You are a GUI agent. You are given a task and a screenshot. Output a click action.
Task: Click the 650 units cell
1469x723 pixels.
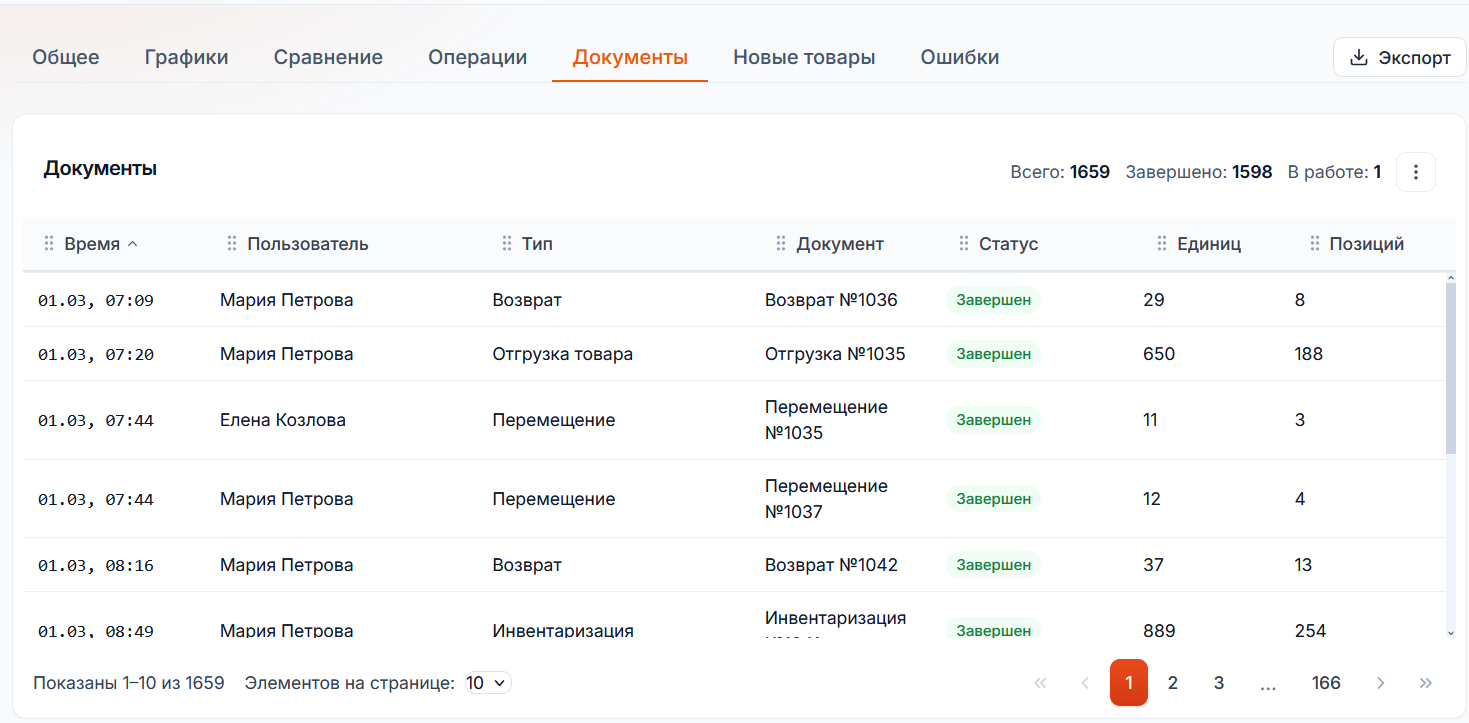point(1159,354)
